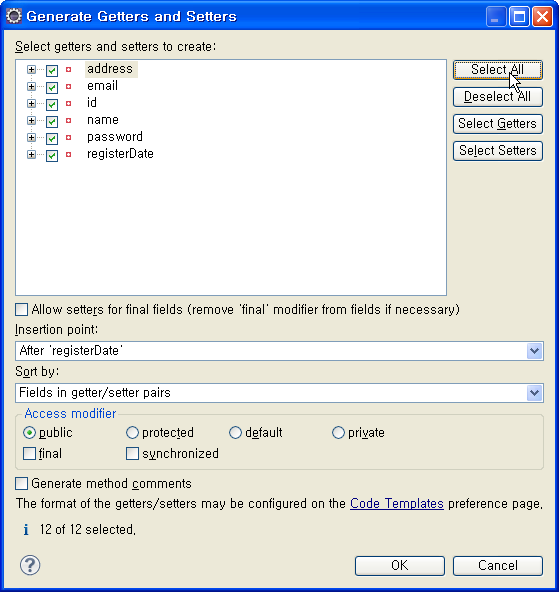Uncheck the name field checkbox
Image resolution: width=559 pixels, height=592 pixels.
pyautogui.click(x=52, y=121)
